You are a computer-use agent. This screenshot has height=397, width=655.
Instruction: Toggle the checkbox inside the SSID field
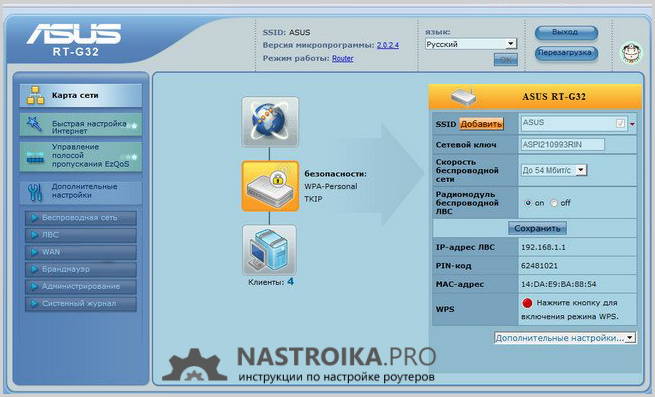[x=620, y=123]
